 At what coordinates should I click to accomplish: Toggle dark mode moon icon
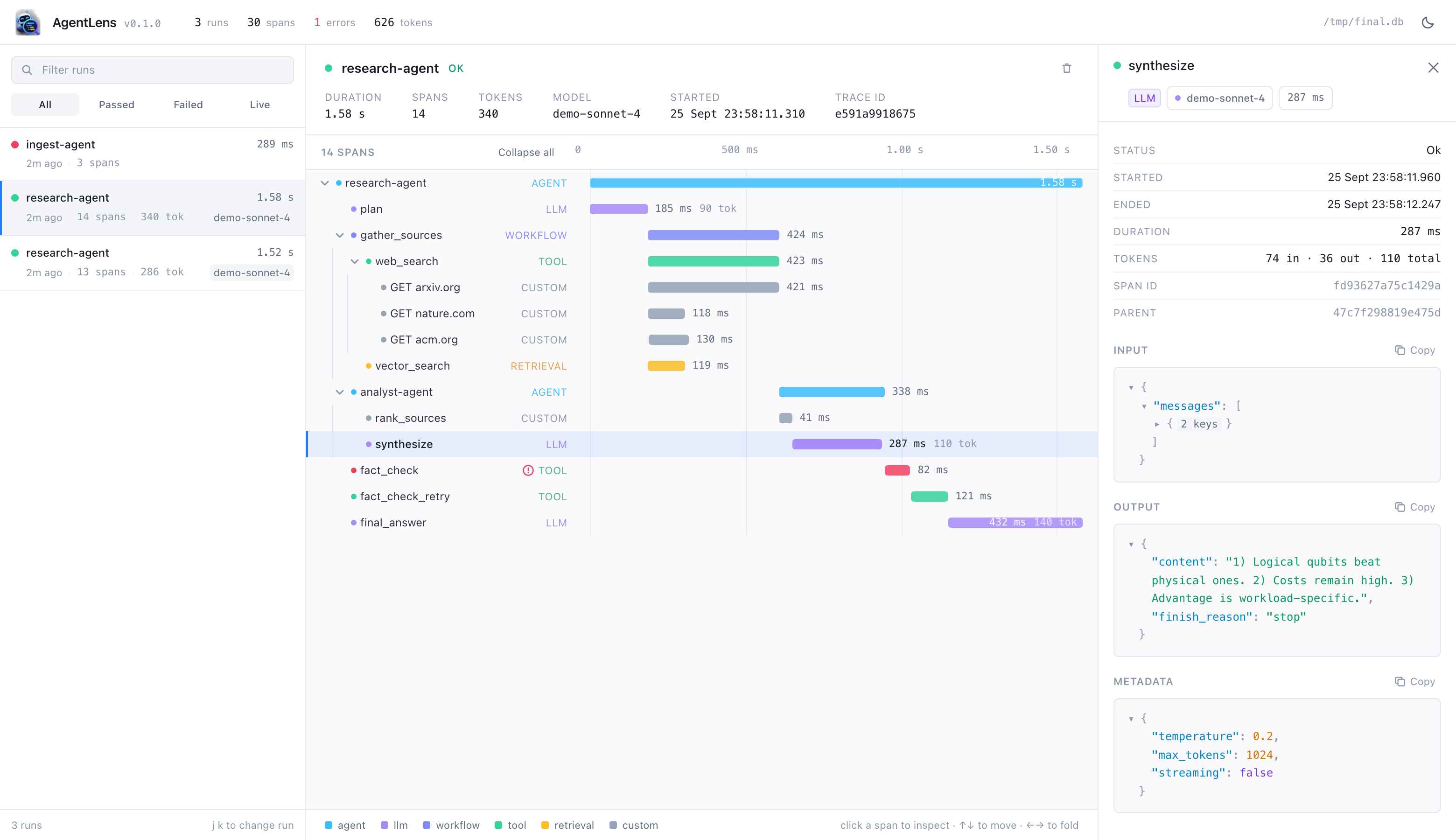pos(1428,22)
